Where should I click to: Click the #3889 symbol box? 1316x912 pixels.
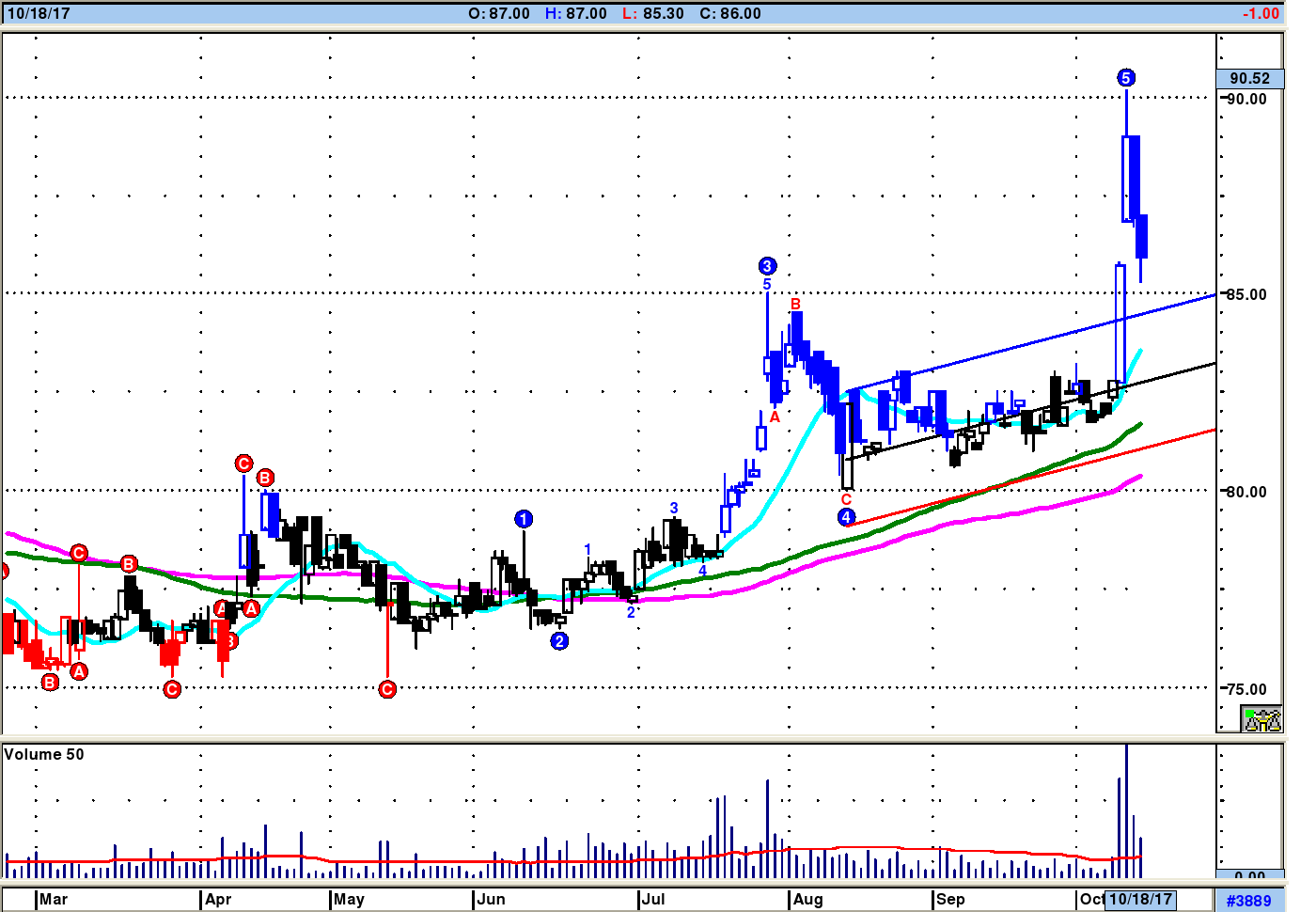[x=1249, y=901]
